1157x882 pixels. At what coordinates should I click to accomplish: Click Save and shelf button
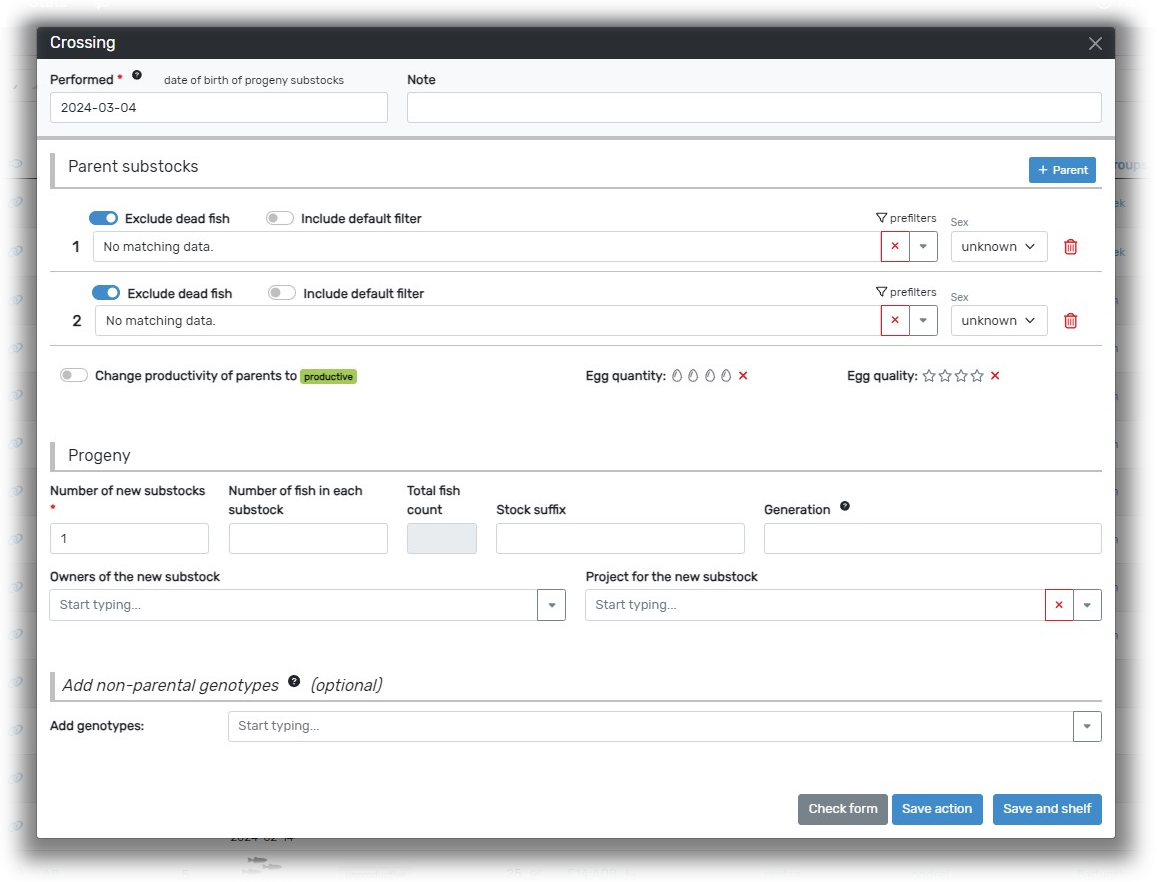1046,809
